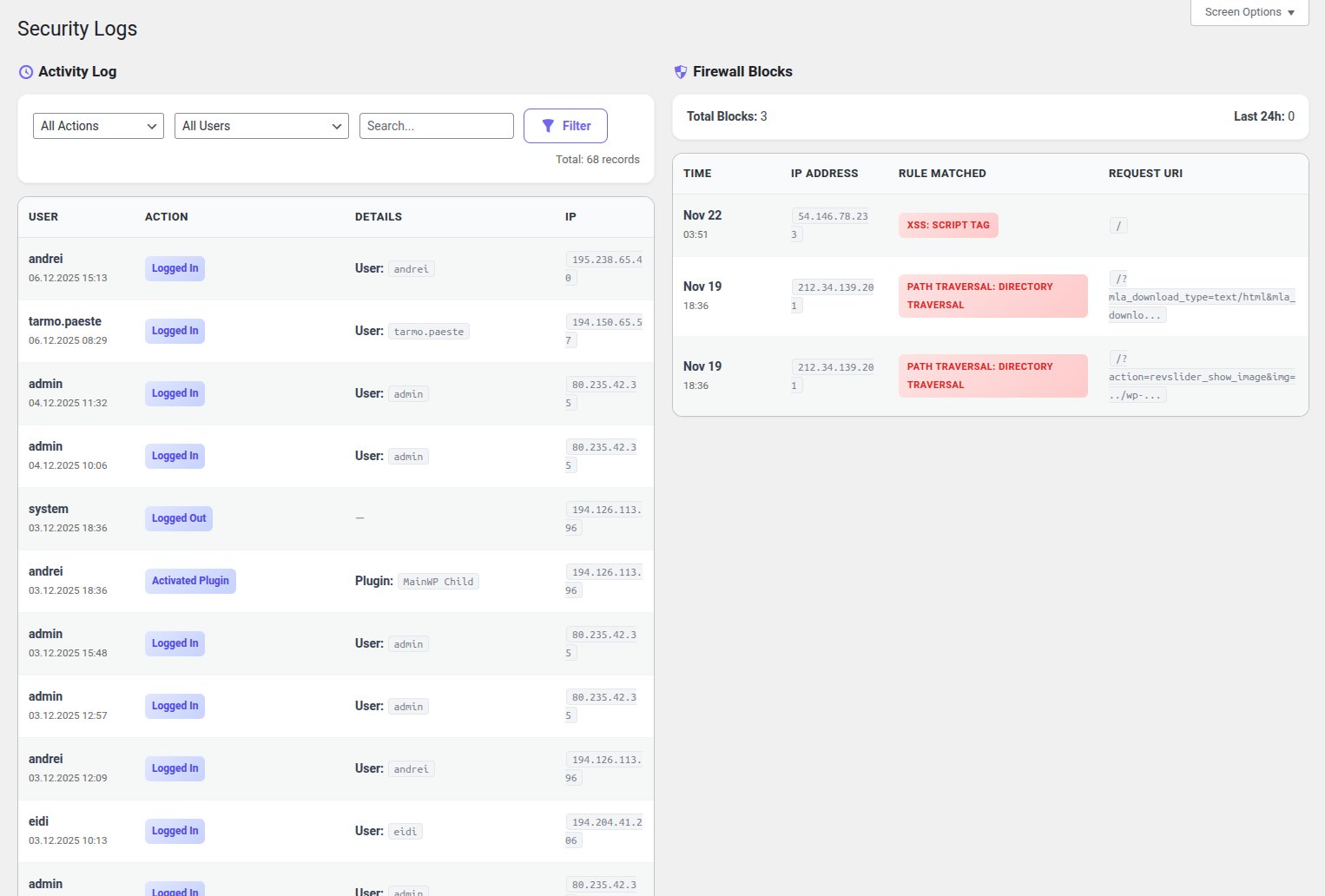This screenshot has height=896, width=1325.
Task: Click the revslider_show_image request URI
Action: click(1202, 376)
